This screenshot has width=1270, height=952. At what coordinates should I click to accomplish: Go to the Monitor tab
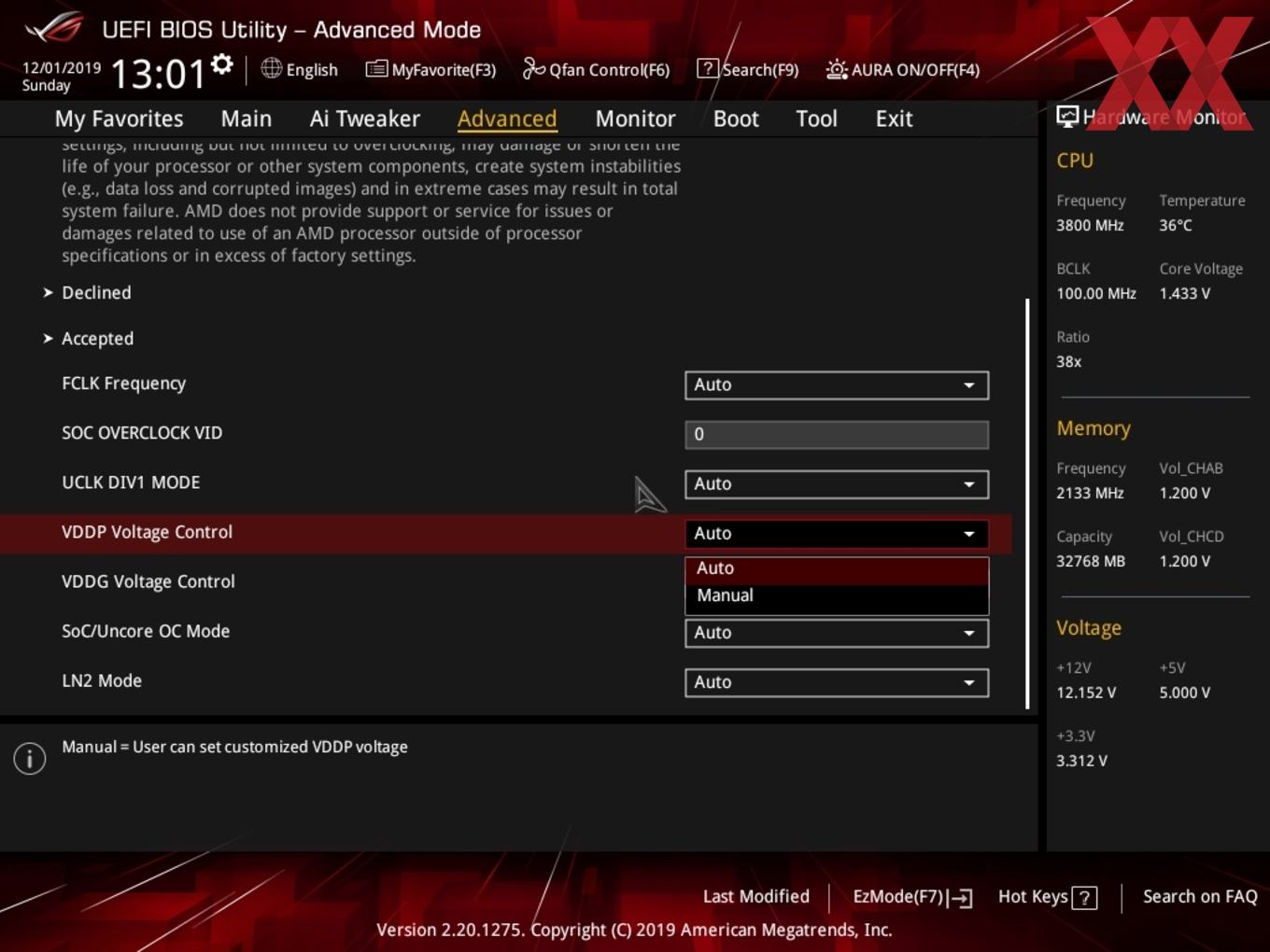[x=635, y=119]
